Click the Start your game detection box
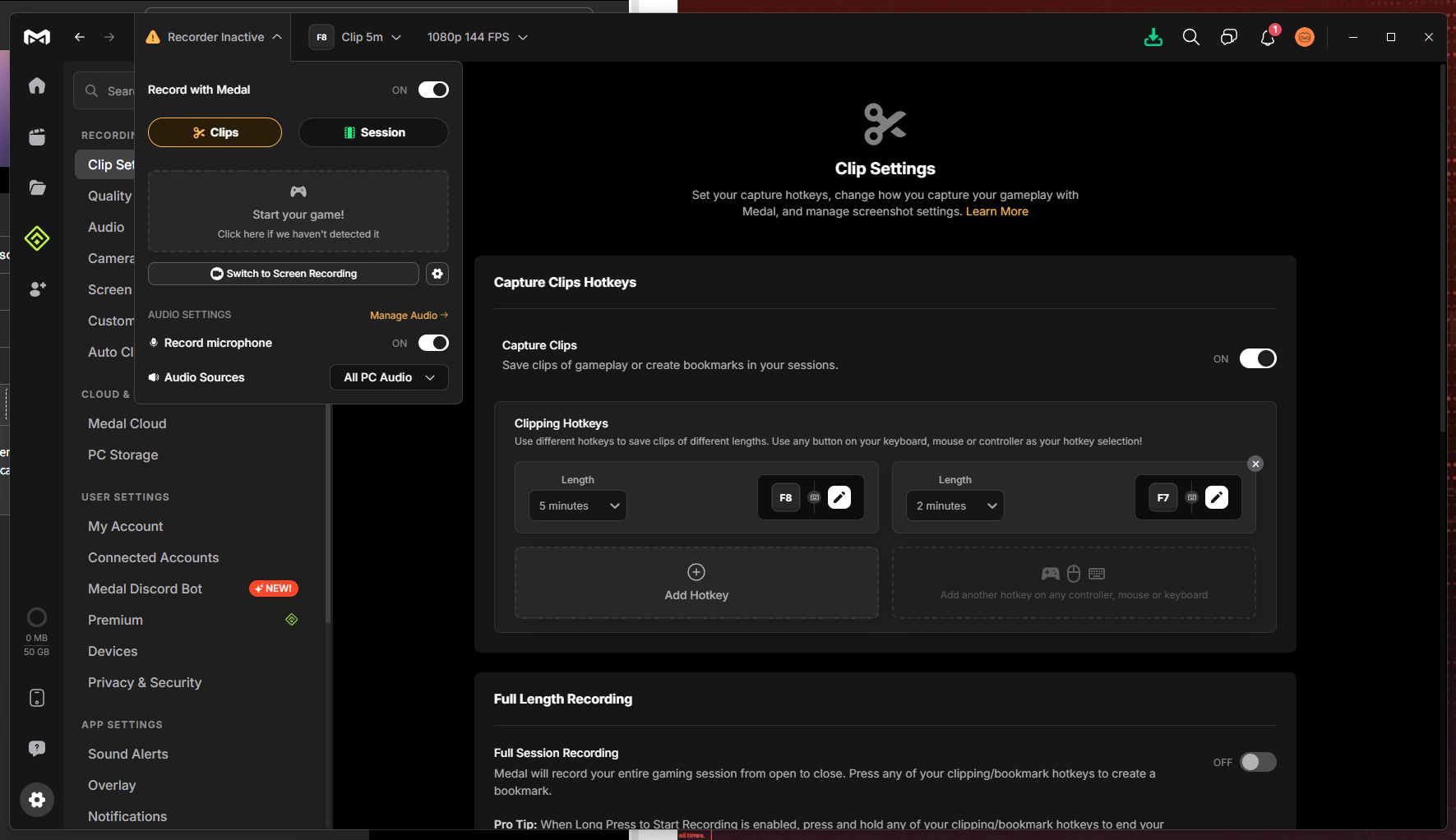This screenshot has height=840, width=1456. click(x=298, y=211)
